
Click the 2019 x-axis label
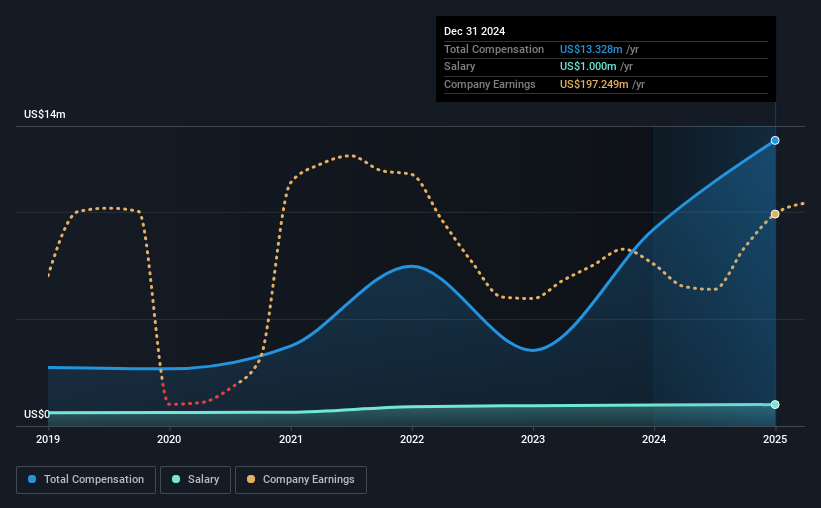48,439
